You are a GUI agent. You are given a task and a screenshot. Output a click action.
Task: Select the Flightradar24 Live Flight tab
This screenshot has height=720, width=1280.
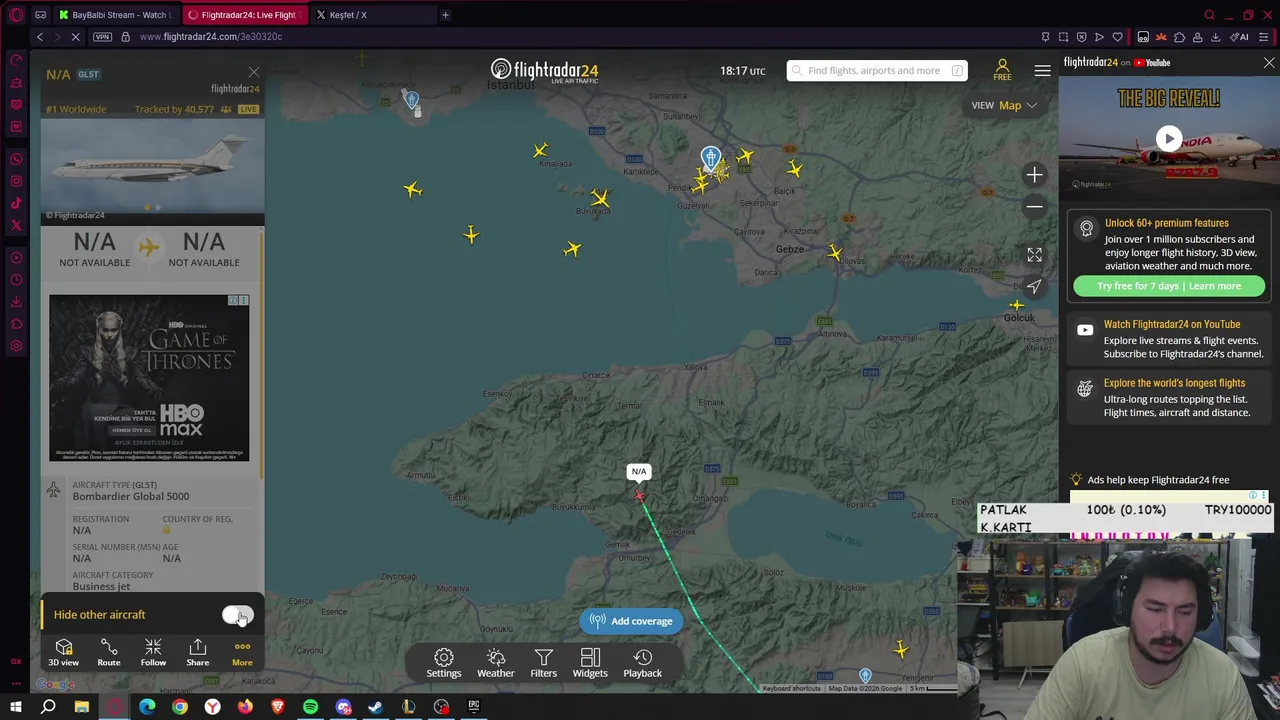pyautogui.click(x=246, y=15)
